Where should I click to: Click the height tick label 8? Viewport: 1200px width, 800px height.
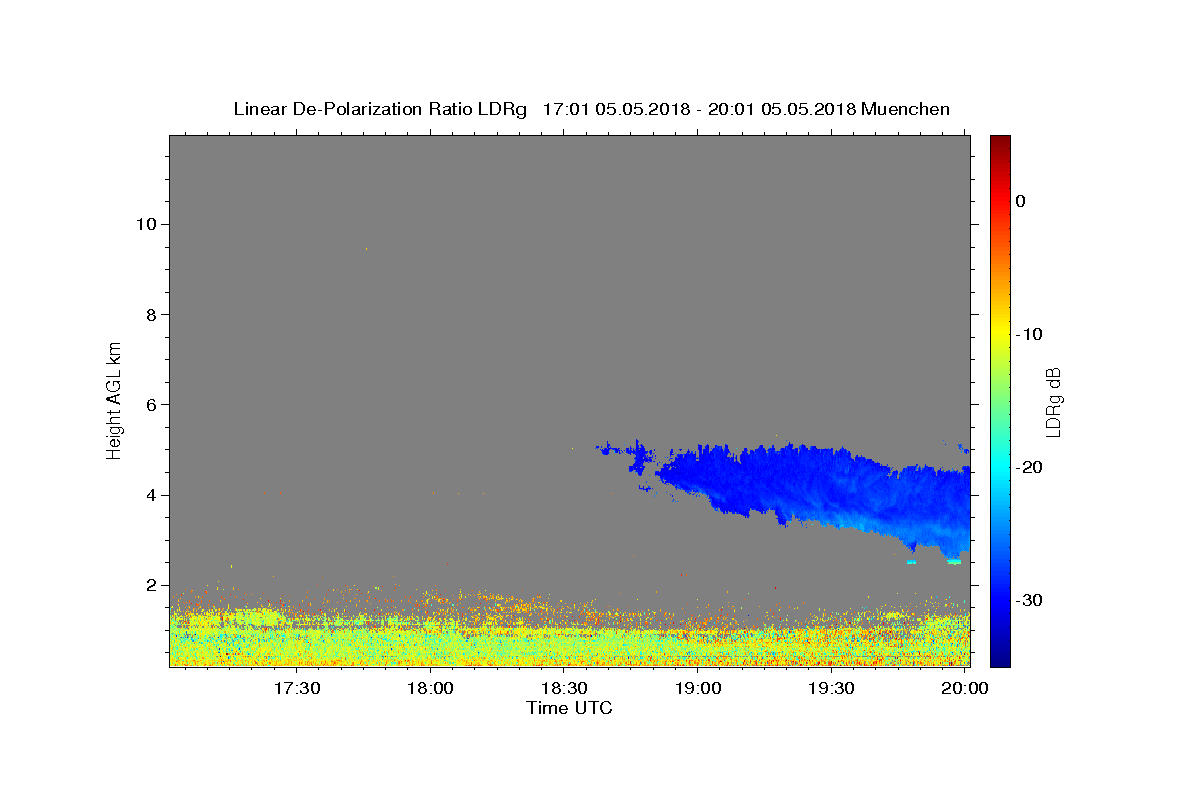click(x=150, y=314)
